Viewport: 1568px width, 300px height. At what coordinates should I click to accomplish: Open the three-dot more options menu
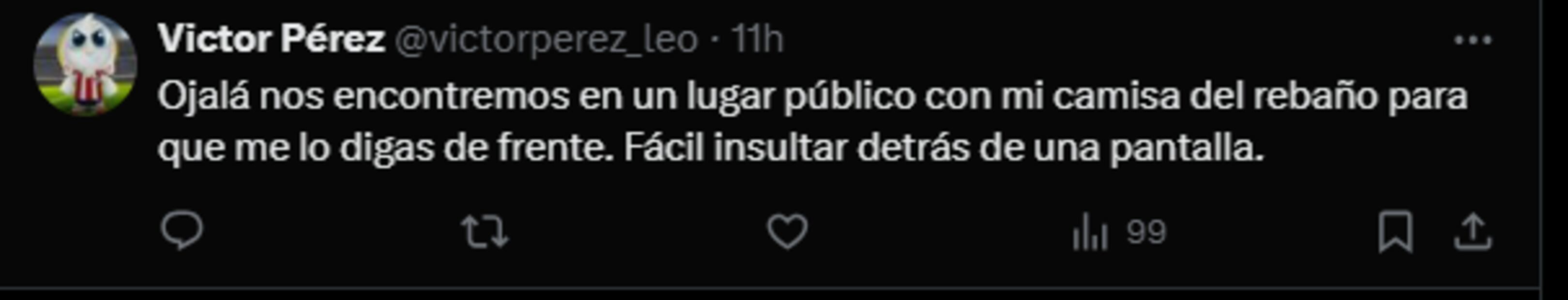coord(1473,40)
